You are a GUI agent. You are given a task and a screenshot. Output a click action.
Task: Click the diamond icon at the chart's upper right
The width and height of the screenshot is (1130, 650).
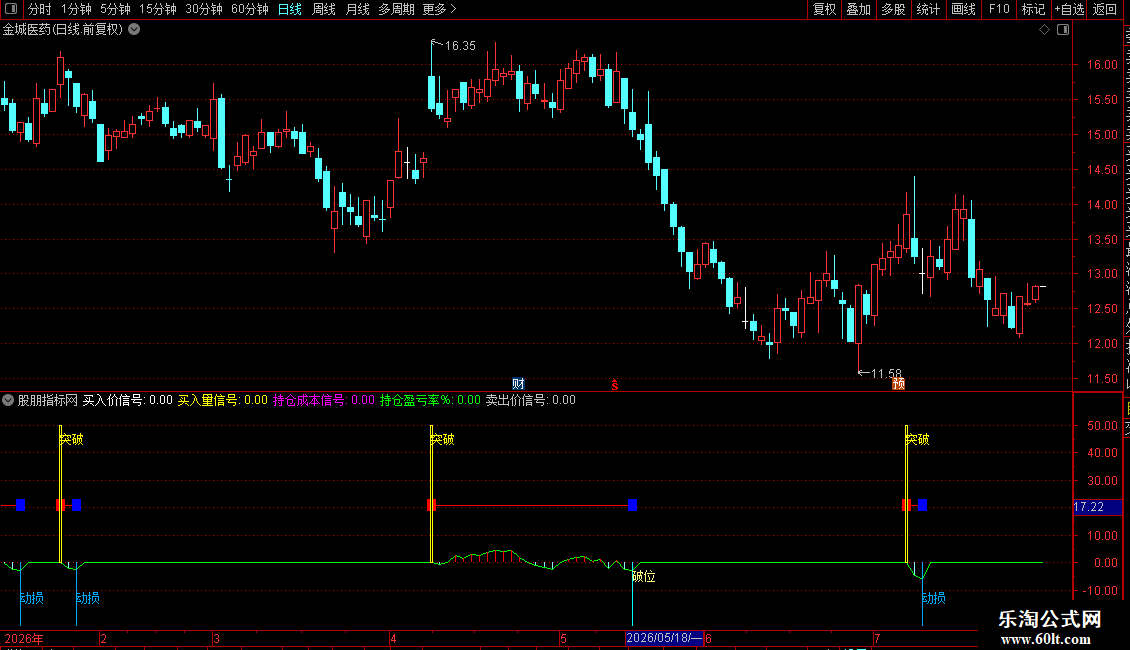pyautogui.click(x=1044, y=30)
